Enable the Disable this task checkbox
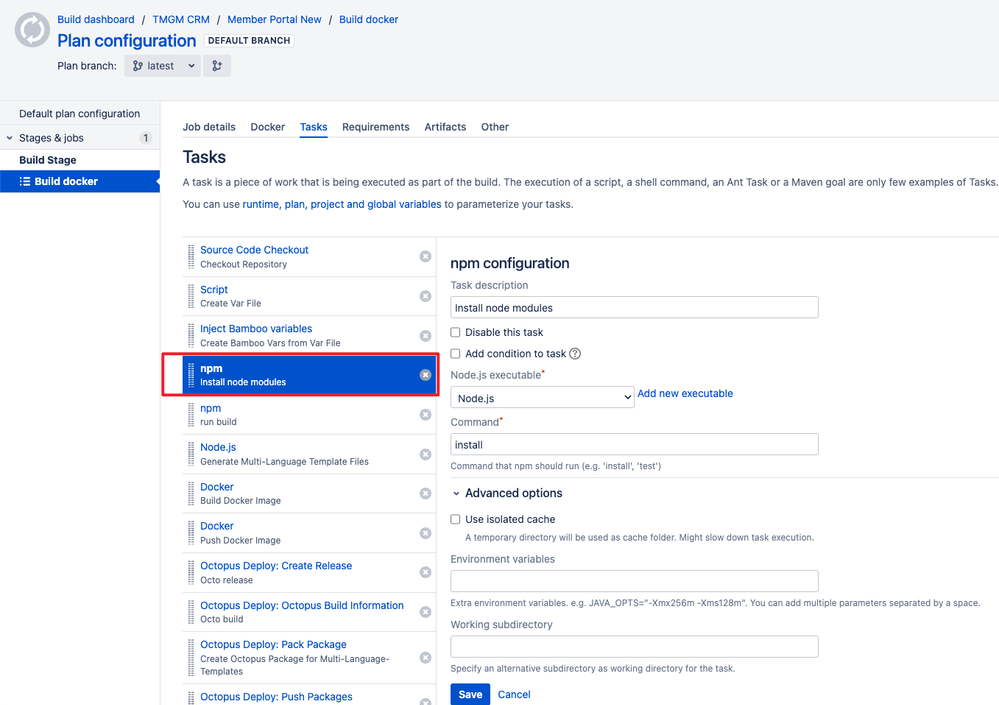The height and width of the screenshot is (705, 999). coord(455,332)
